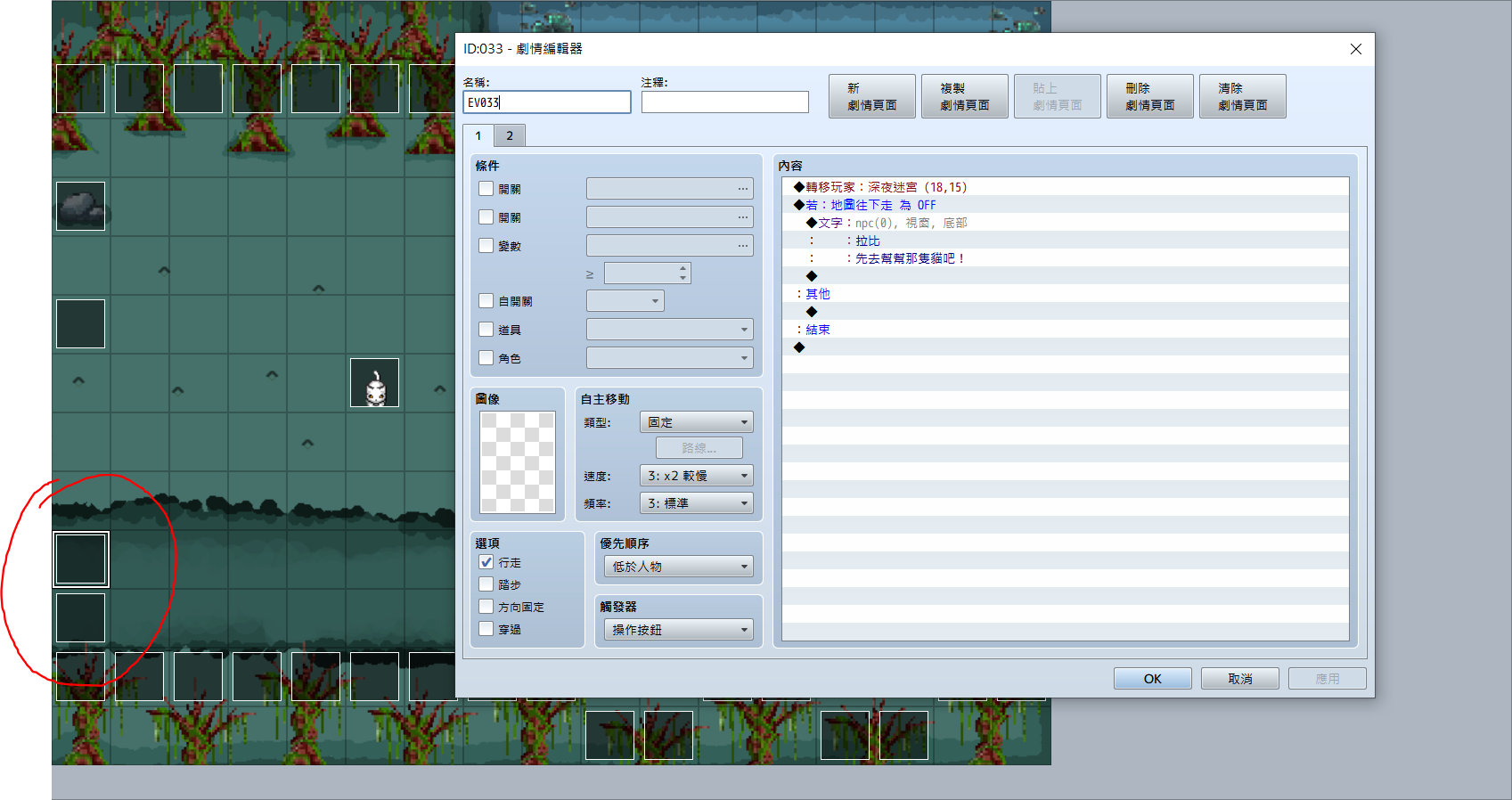1512x800 pixels.
Task: Confirm with the OK button
Action: point(1153,679)
